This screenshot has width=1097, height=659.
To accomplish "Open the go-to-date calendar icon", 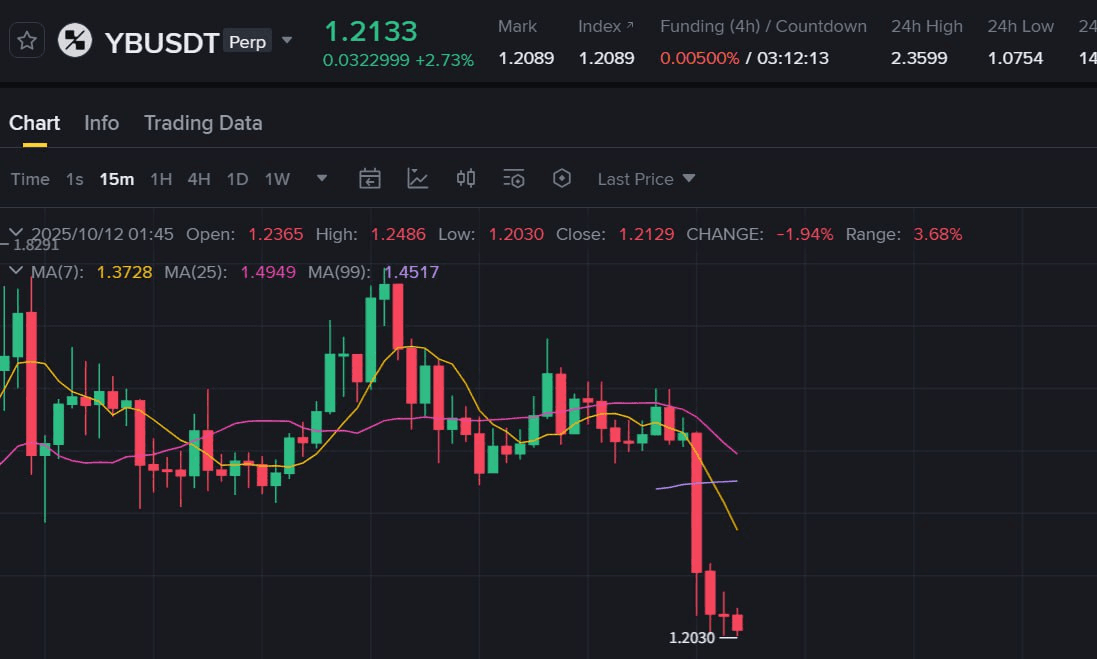I will click(370, 179).
